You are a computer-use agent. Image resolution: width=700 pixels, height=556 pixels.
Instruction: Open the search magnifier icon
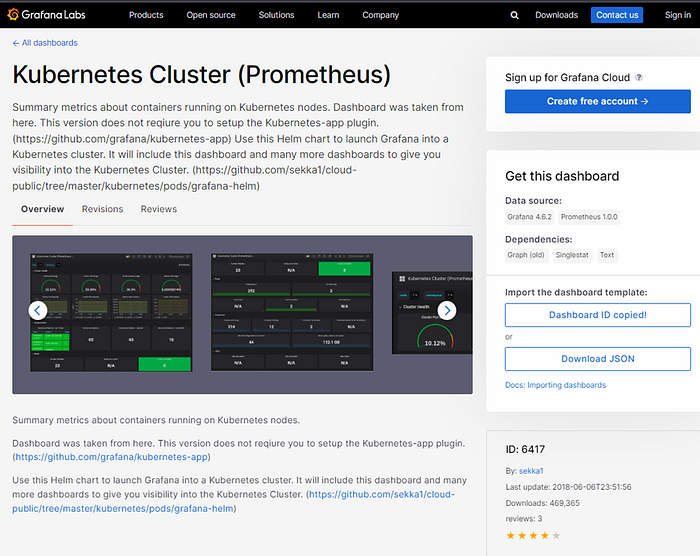[514, 15]
